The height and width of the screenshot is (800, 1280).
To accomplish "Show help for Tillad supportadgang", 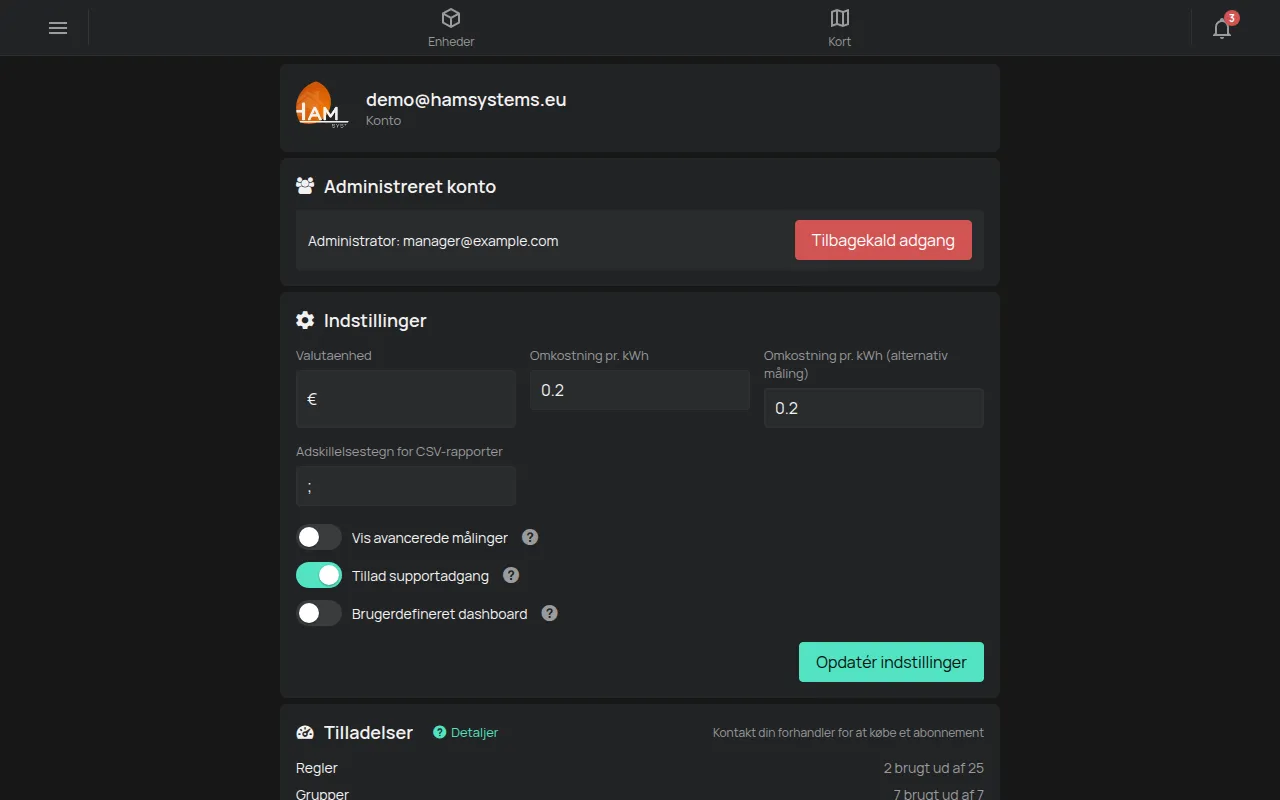I will [511, 575].
